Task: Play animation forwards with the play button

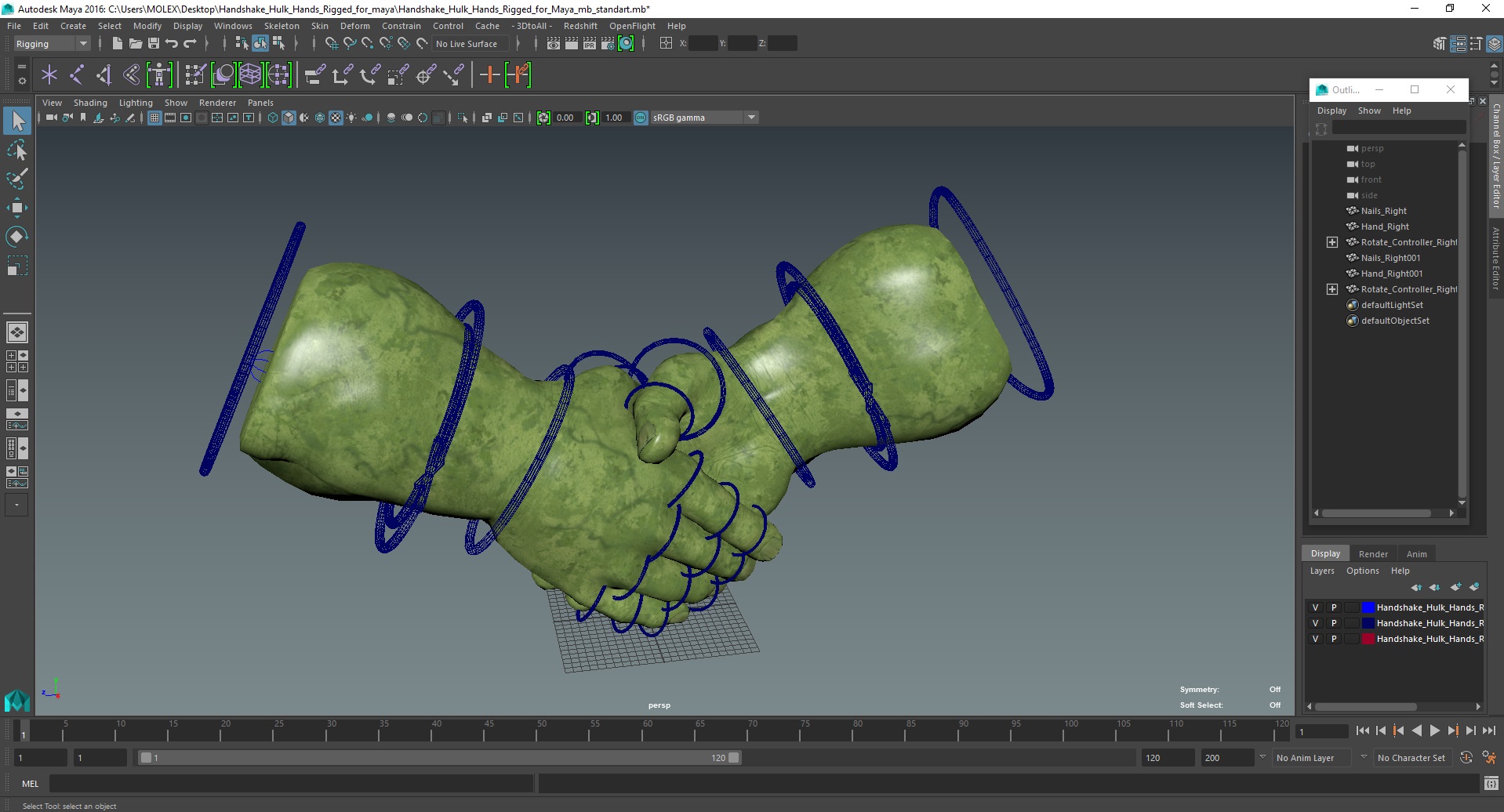Action: pyautogui.click(x=1434, y=730)
